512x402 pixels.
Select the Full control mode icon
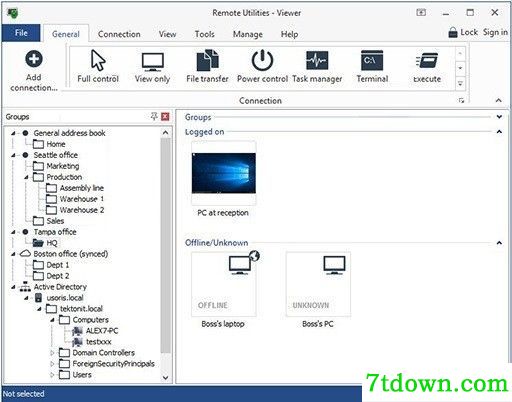tap(98, 60)
